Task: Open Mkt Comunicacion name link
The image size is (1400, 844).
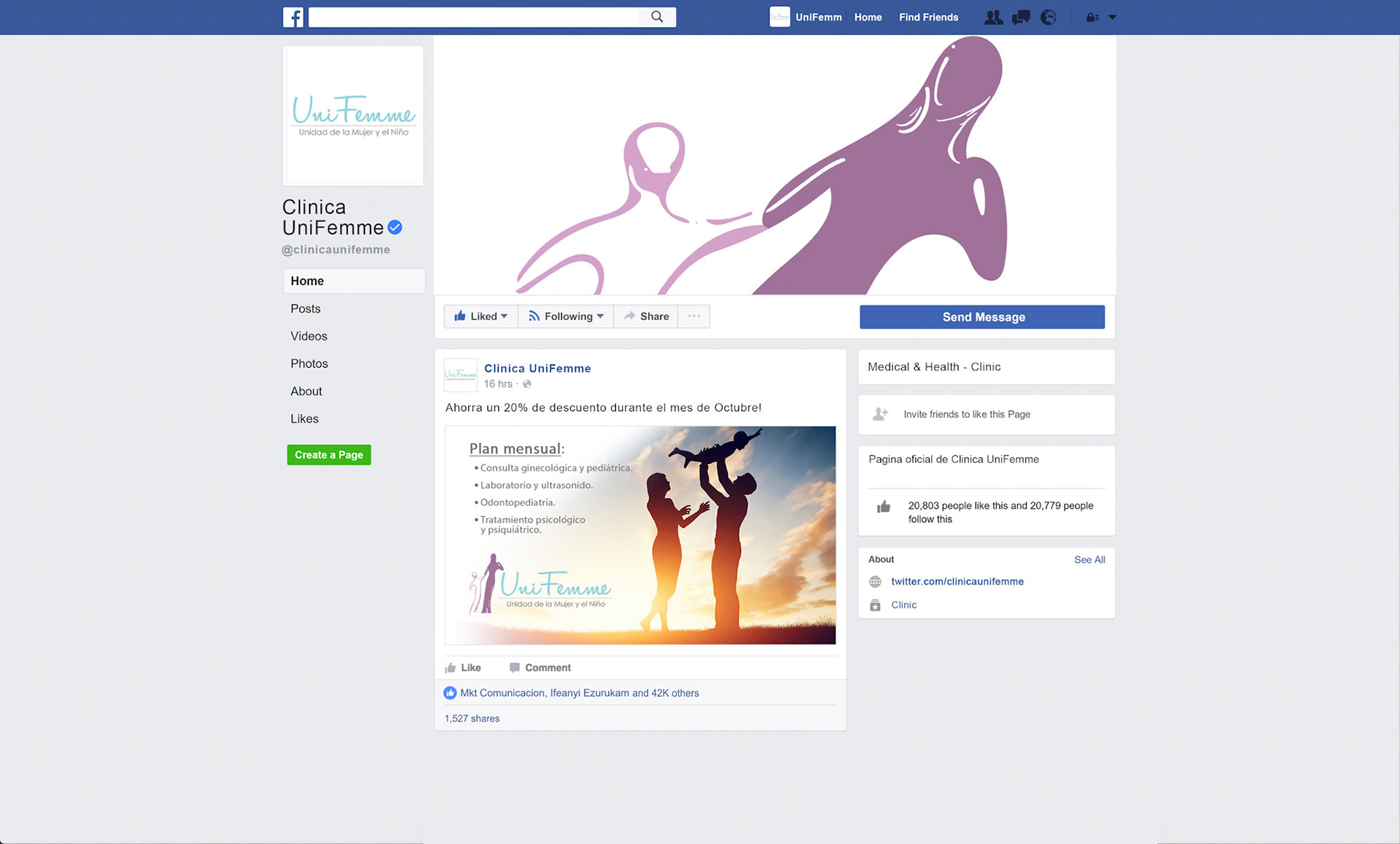Action: (x=502, y=693)
